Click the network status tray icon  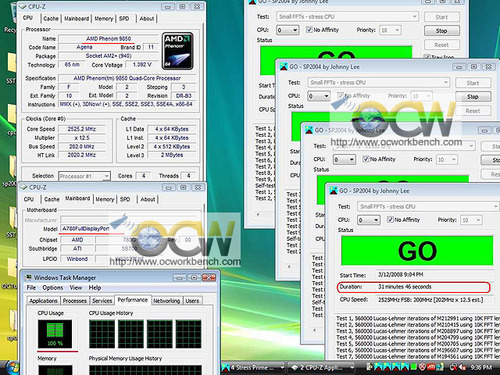pos(453,367)
